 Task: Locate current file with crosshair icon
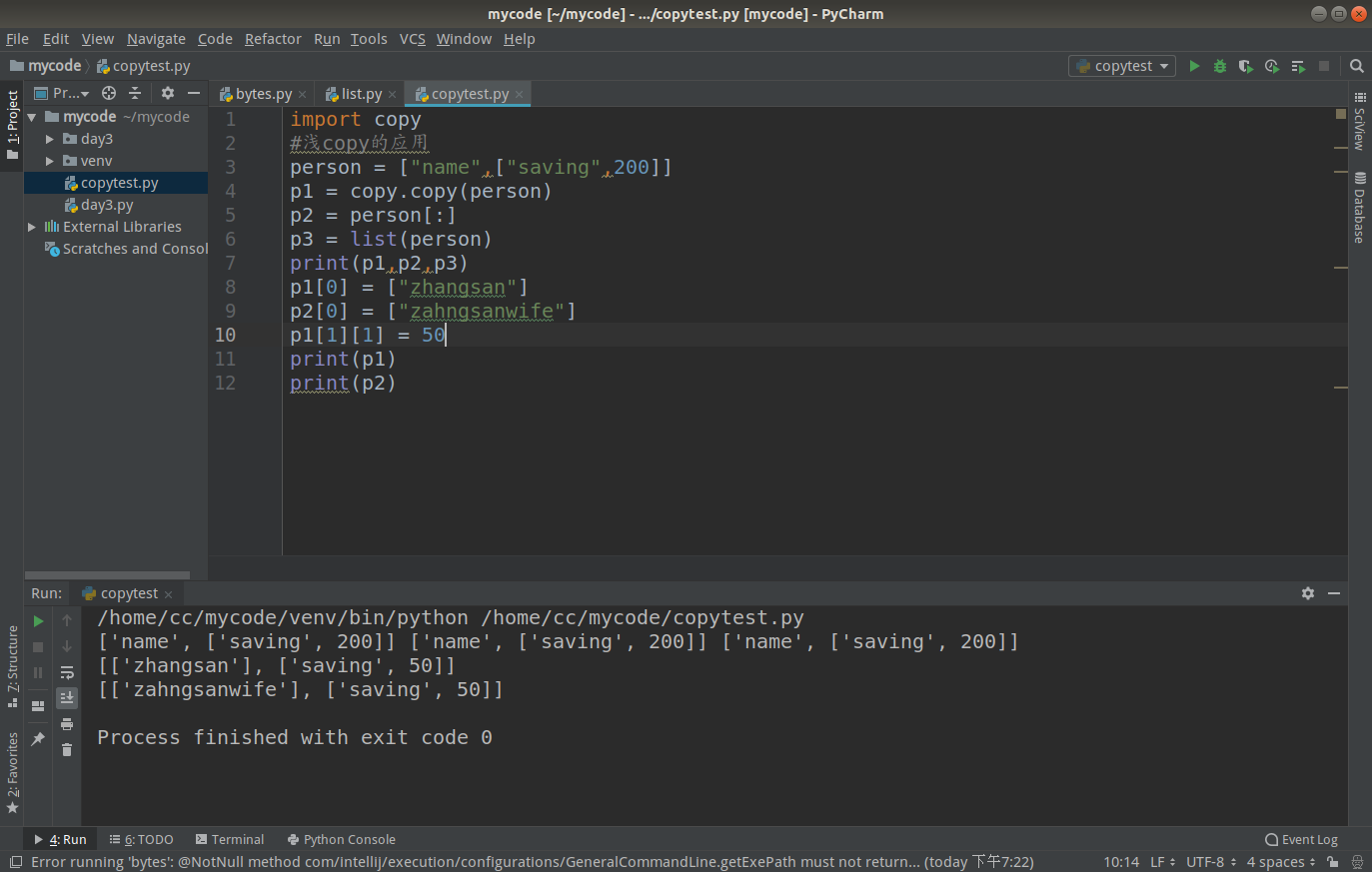(109, 93)
